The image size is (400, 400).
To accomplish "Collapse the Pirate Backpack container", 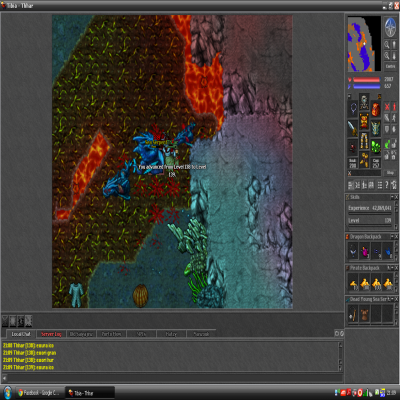I will point(392,268).
